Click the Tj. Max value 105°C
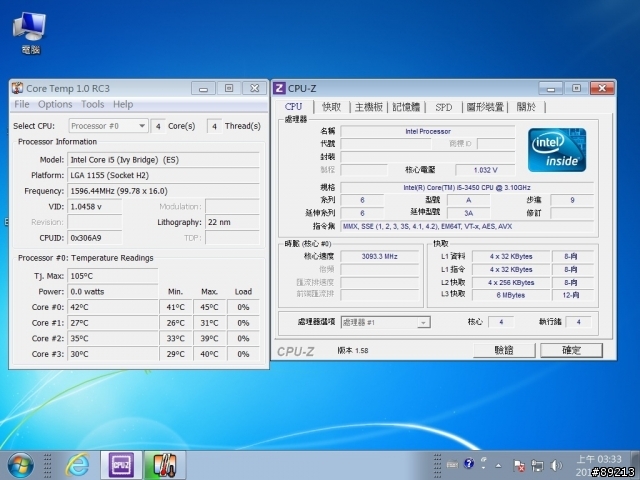The height and width of the screenshot is (480, 640). point(113,276)
